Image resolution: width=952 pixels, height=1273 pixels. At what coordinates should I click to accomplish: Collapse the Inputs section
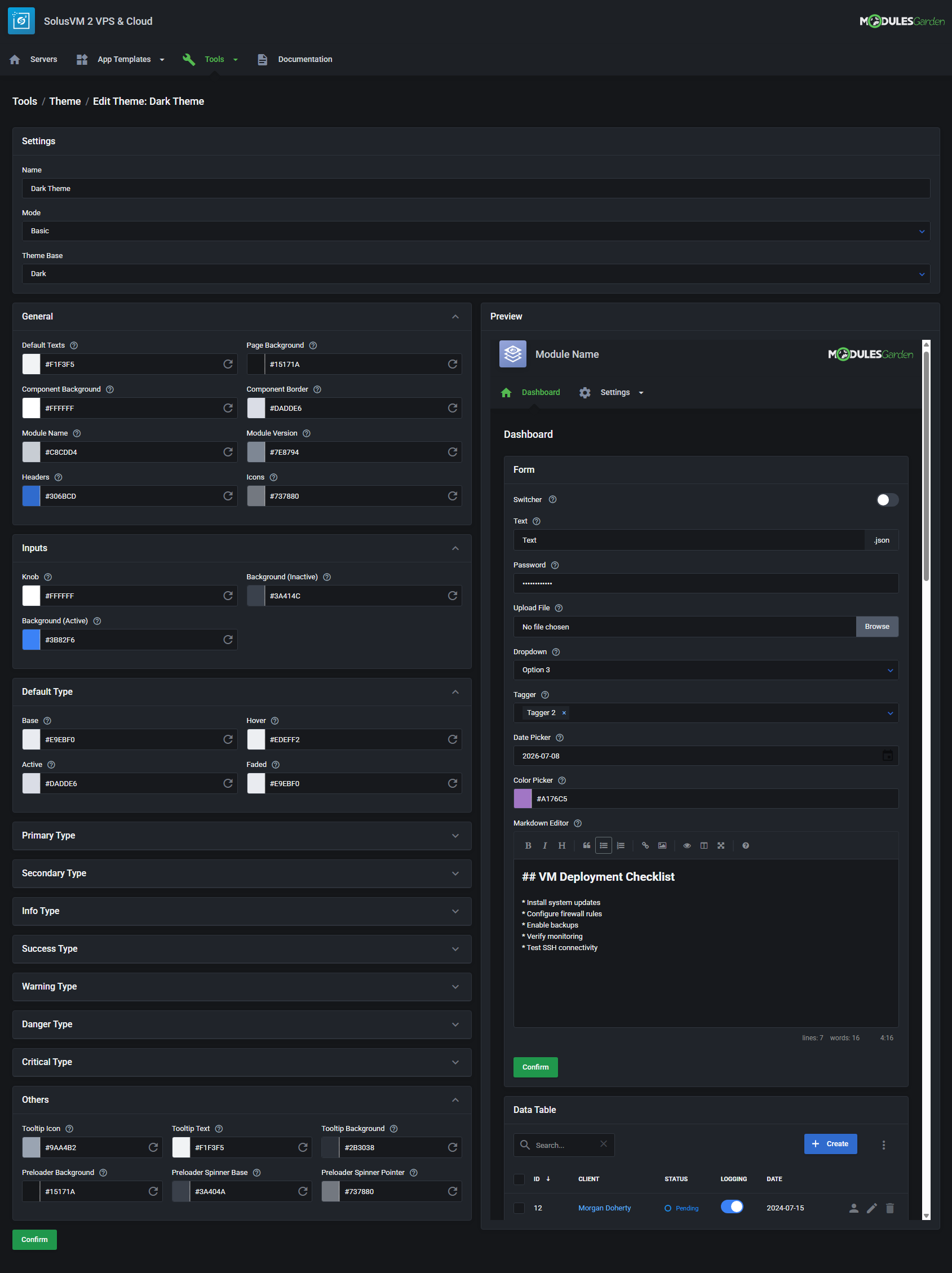click(455, 548)
